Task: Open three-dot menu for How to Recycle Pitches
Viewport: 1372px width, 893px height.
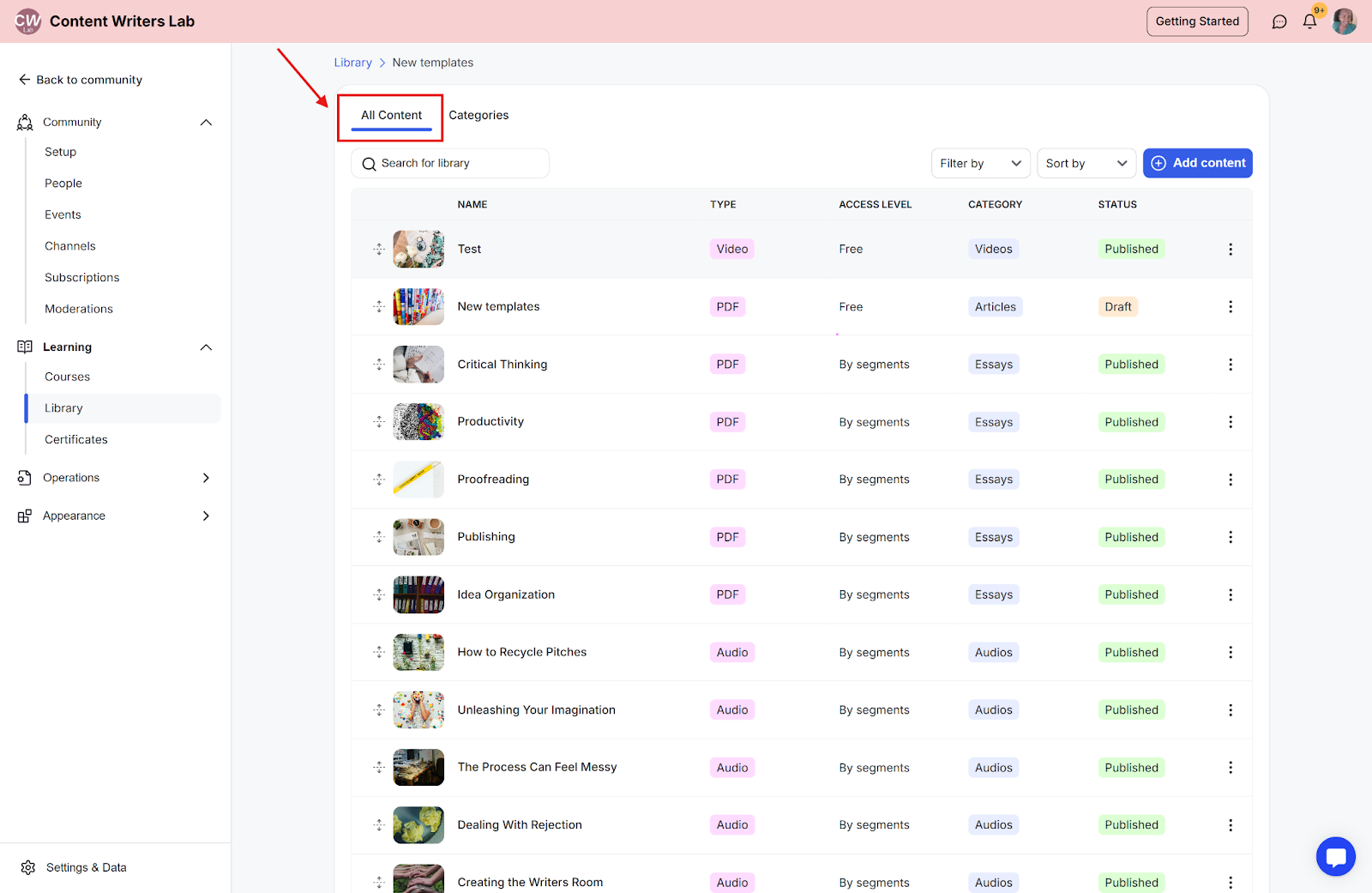Action: pyautogui.click(x=1231, y=653)
